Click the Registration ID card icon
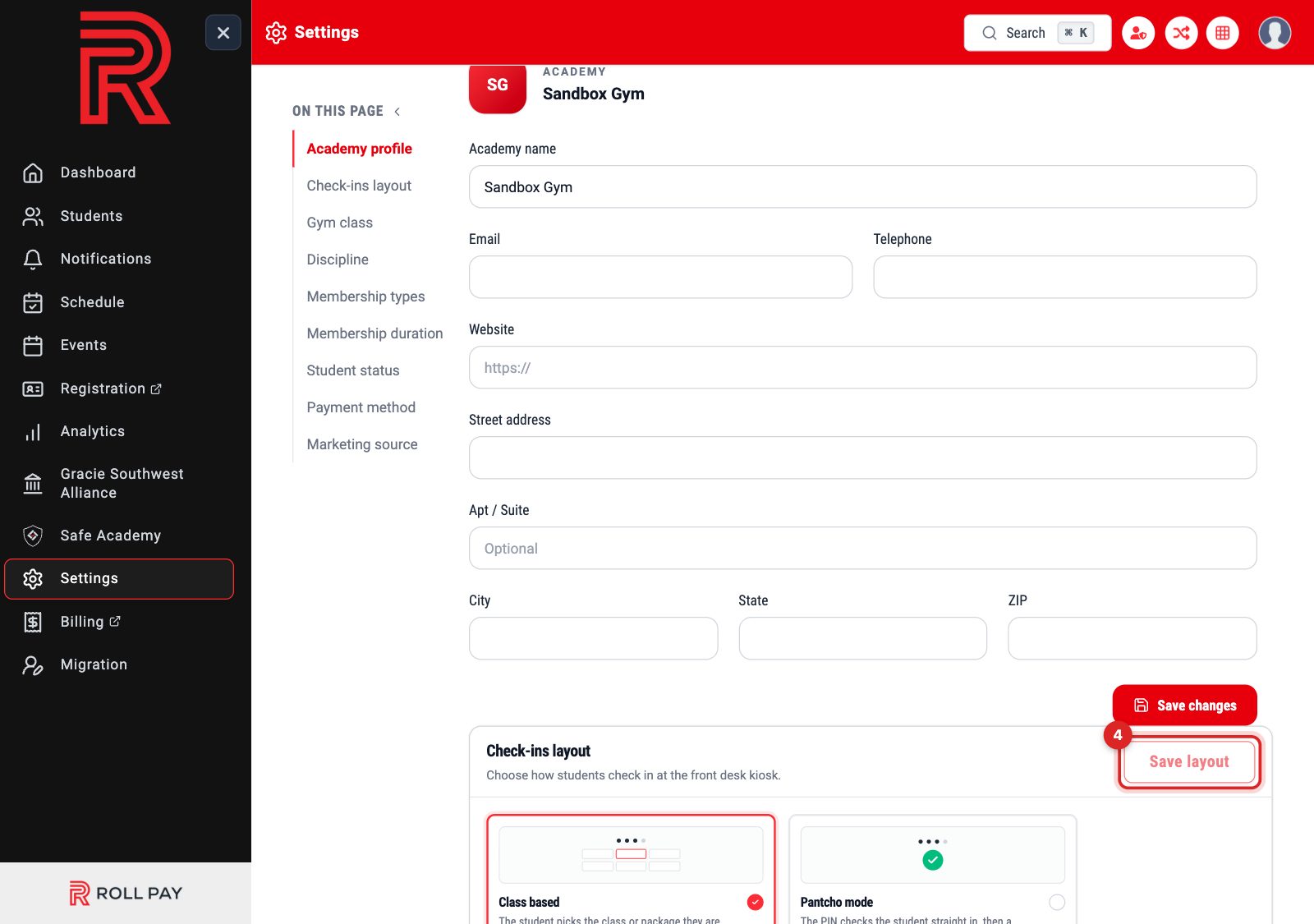 click(33, 388)
